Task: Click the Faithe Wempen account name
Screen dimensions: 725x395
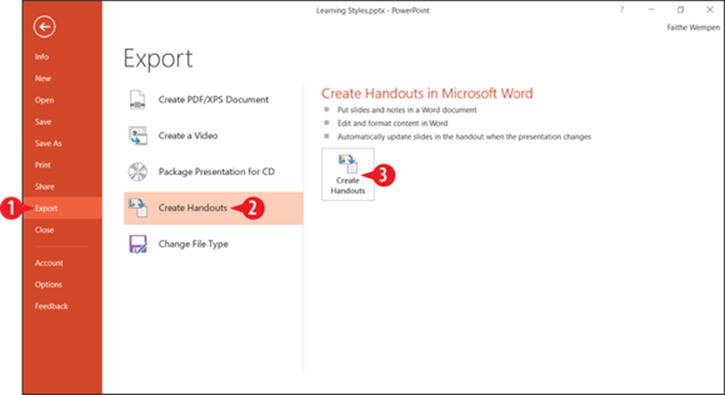Action: 693,27
